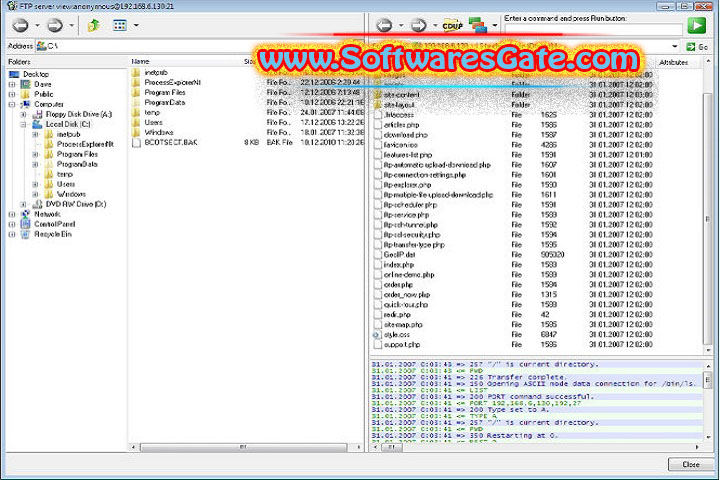Screen dimensions: 720x480
Task: Select Users folder in file list
Action: coord(153,123)
